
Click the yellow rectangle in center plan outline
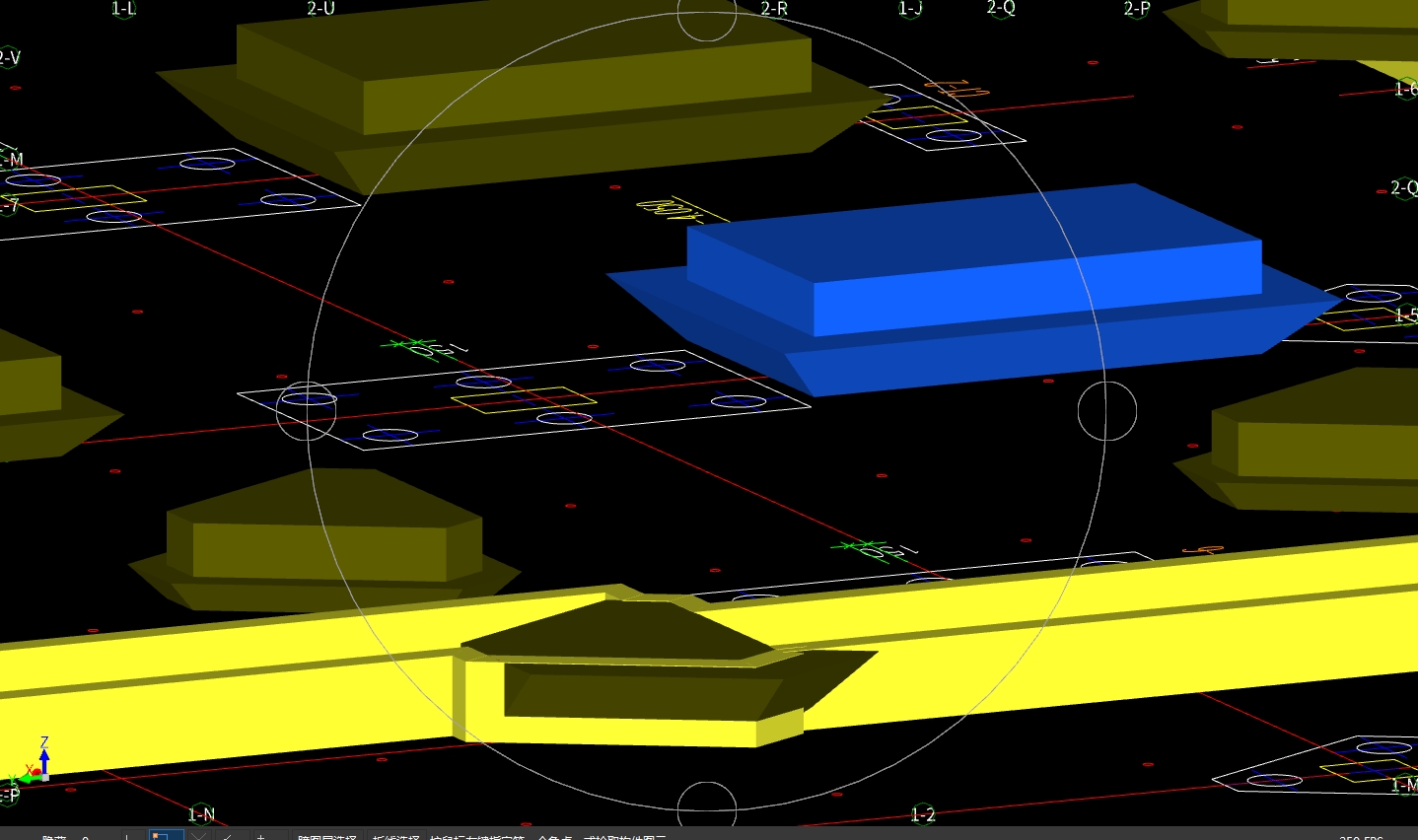(x=524, y=400)
